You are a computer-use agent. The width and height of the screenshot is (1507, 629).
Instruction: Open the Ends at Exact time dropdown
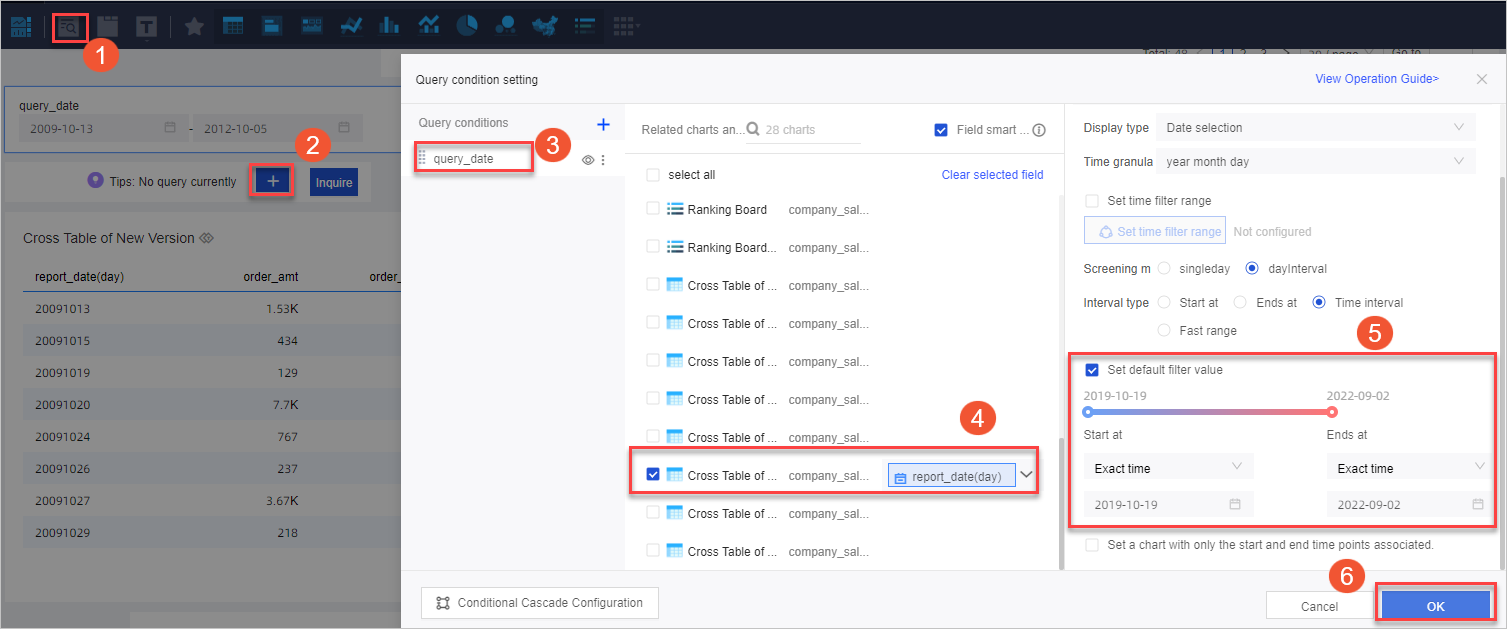click(x=1410, y=468)
